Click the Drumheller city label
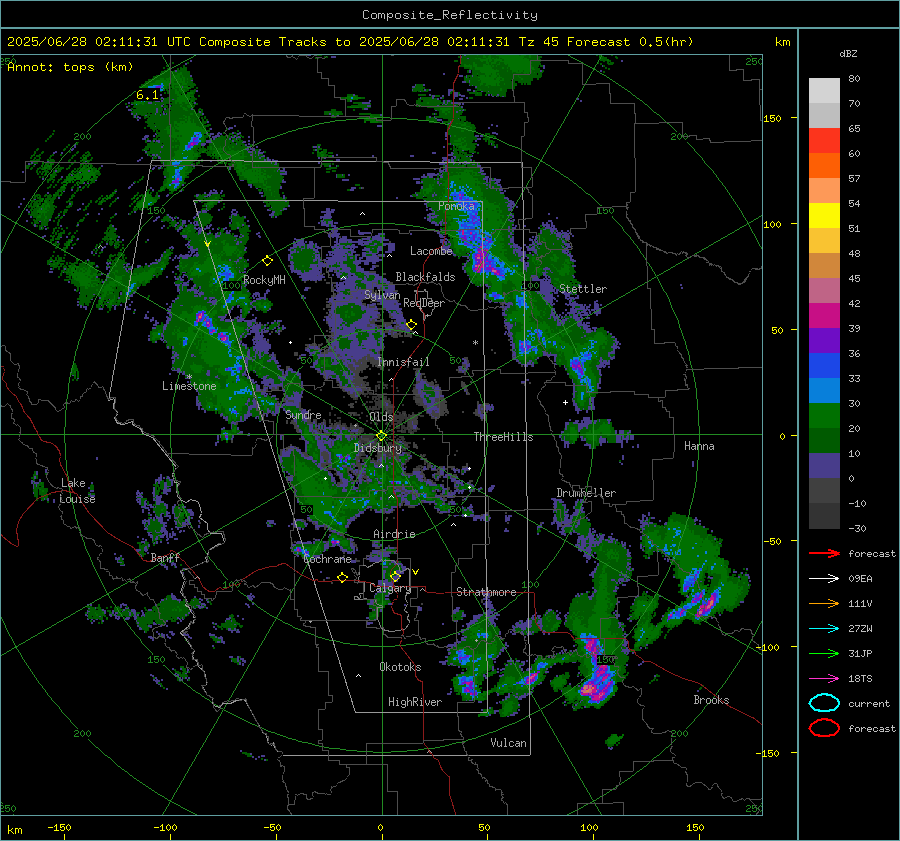This screenshot has width=900, height=841. click(586, 493)
